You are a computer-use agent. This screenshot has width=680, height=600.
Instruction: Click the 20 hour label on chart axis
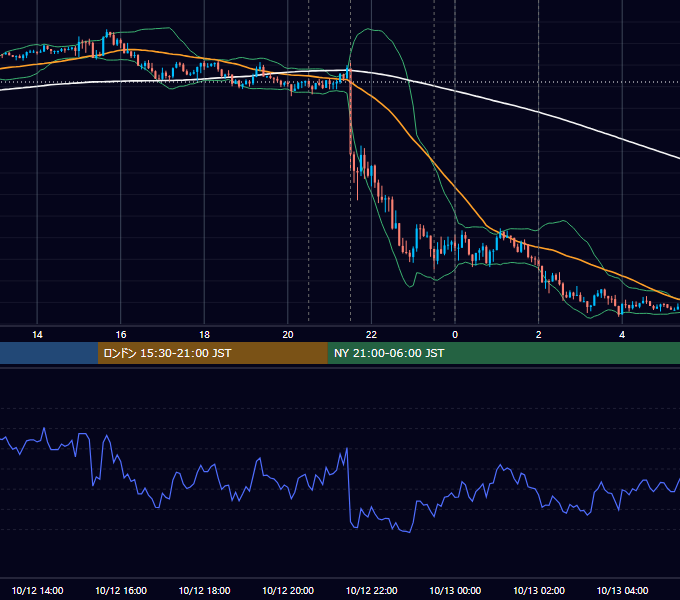click(x=288, y=335)
